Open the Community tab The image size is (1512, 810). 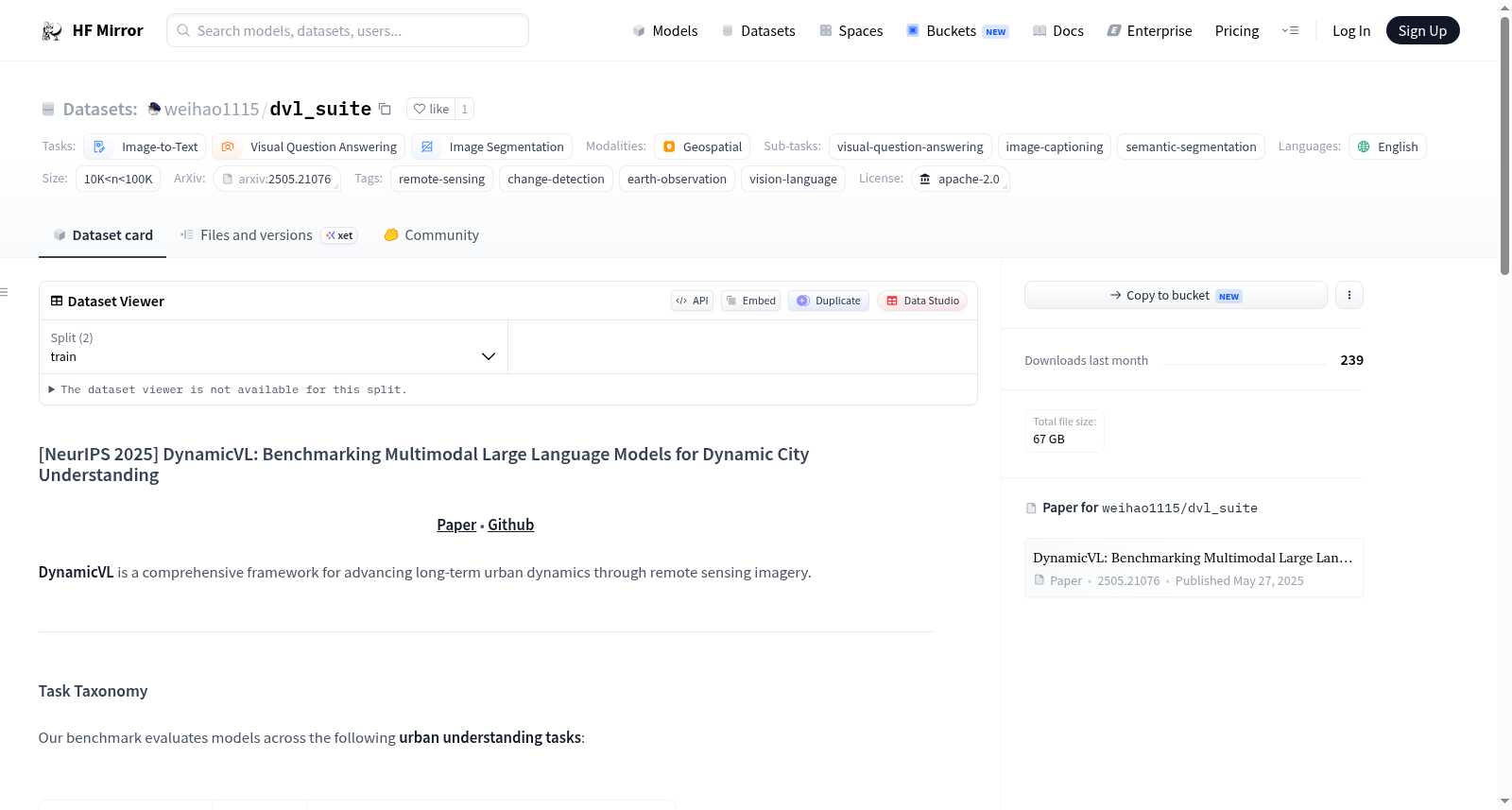431,235
